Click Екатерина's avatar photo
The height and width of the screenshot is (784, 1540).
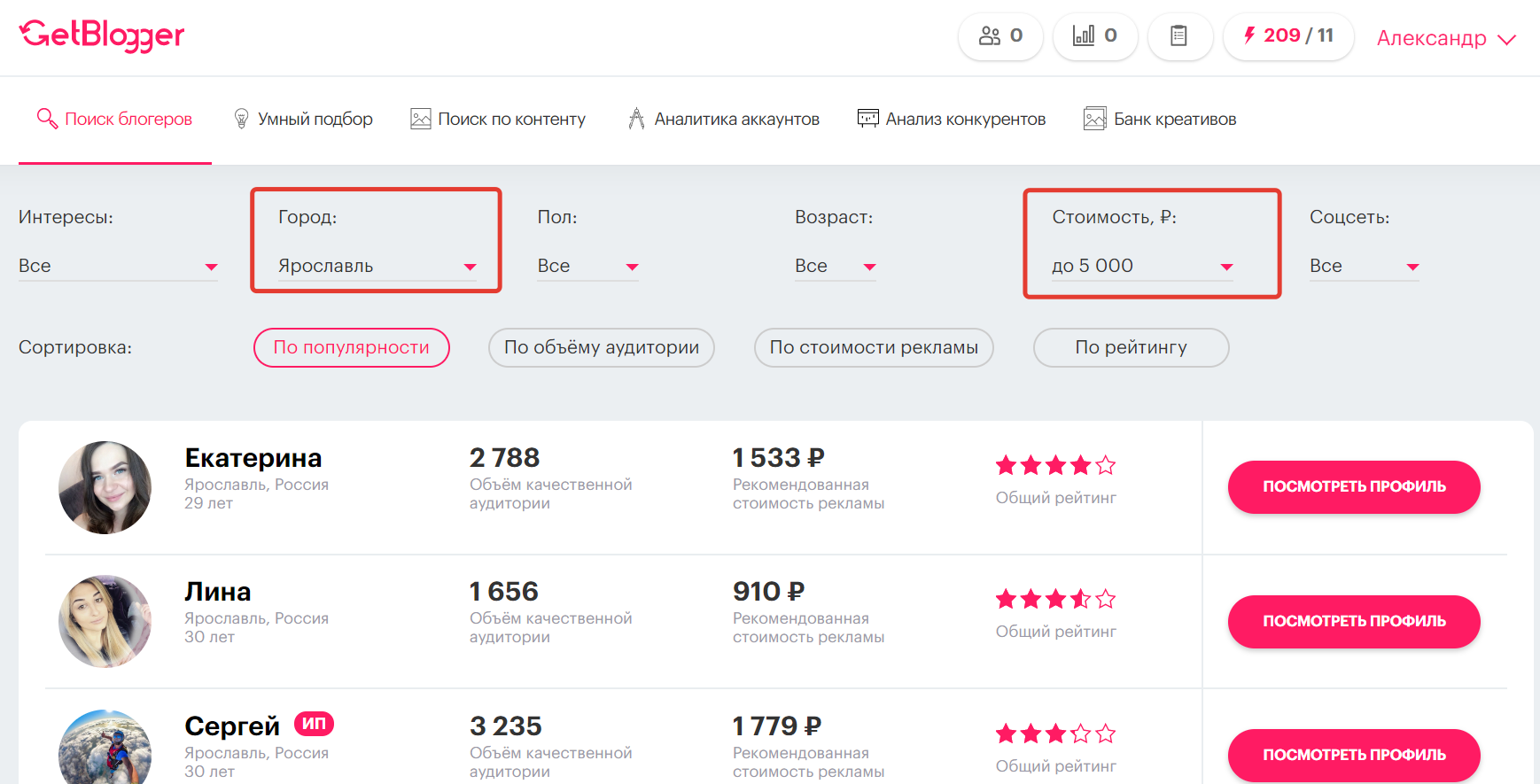click(105, 487)
